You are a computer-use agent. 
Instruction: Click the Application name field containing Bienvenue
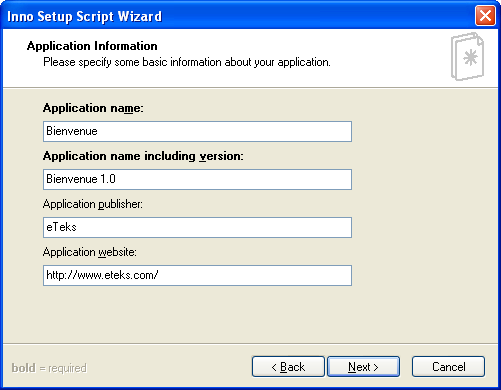pyautogui.click(x=197, y=131)
